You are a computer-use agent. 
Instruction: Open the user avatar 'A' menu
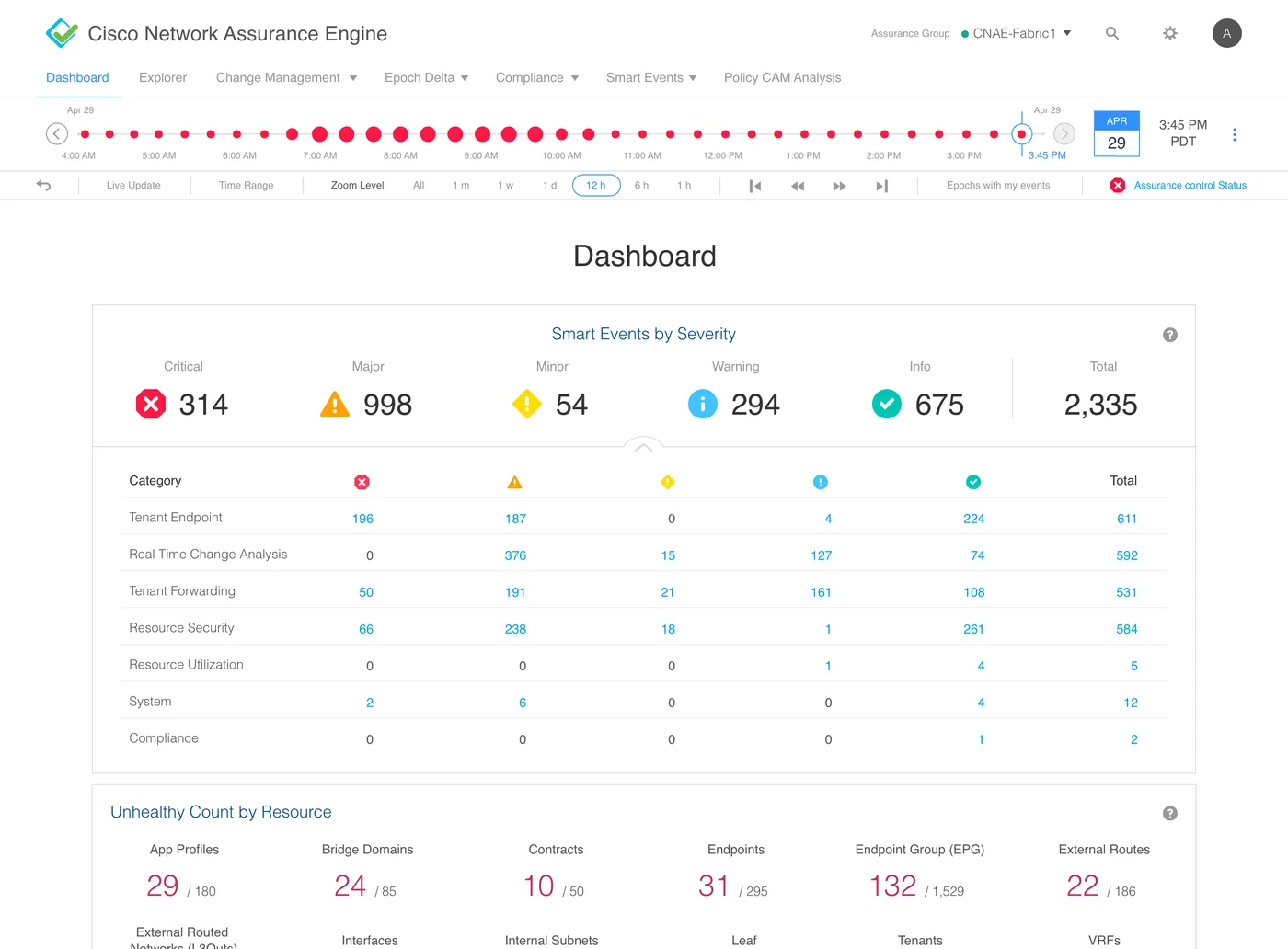pos(1227,33)
